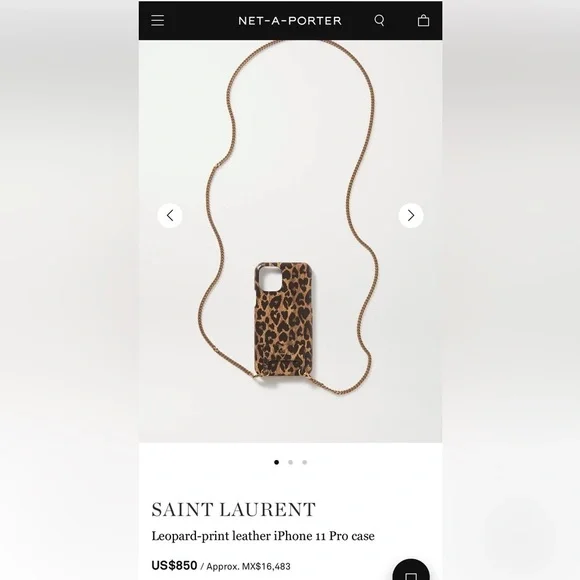Image resolution: width=580 pixels, height=580 pixels.
Task: Tap the round black floating chat button
Action: (x=411, y=570)
